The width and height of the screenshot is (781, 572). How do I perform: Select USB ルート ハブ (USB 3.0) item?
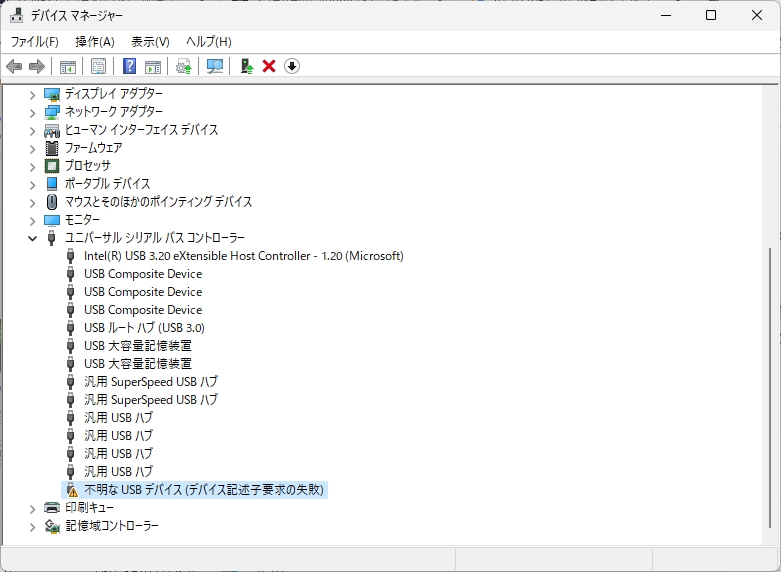click(144, 328)
